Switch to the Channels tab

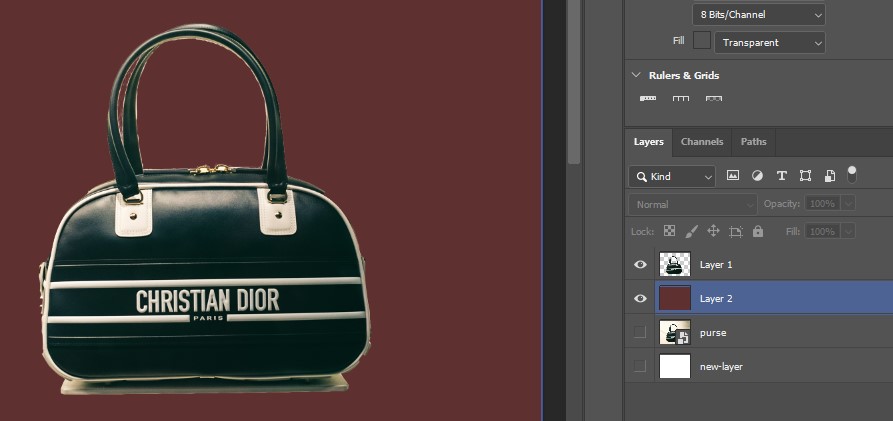coord(702,142)
